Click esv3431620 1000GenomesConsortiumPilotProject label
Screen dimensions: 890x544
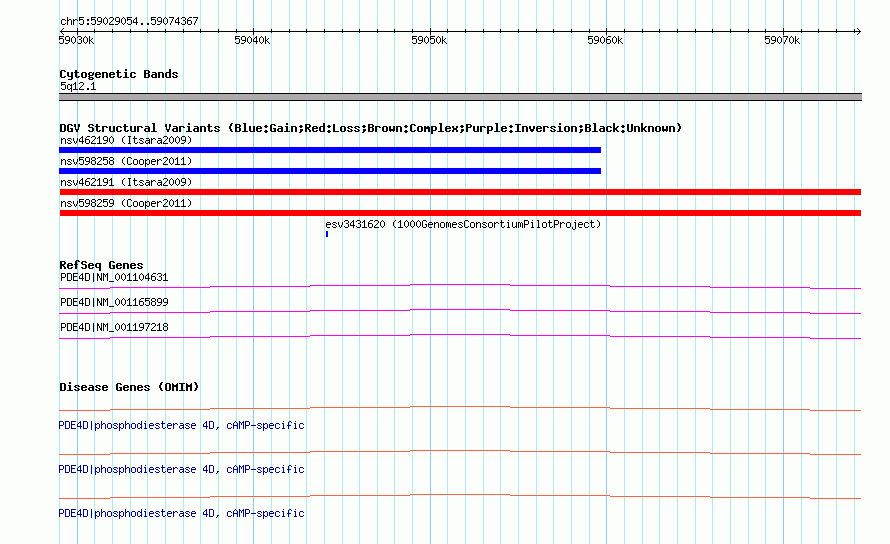463,224
